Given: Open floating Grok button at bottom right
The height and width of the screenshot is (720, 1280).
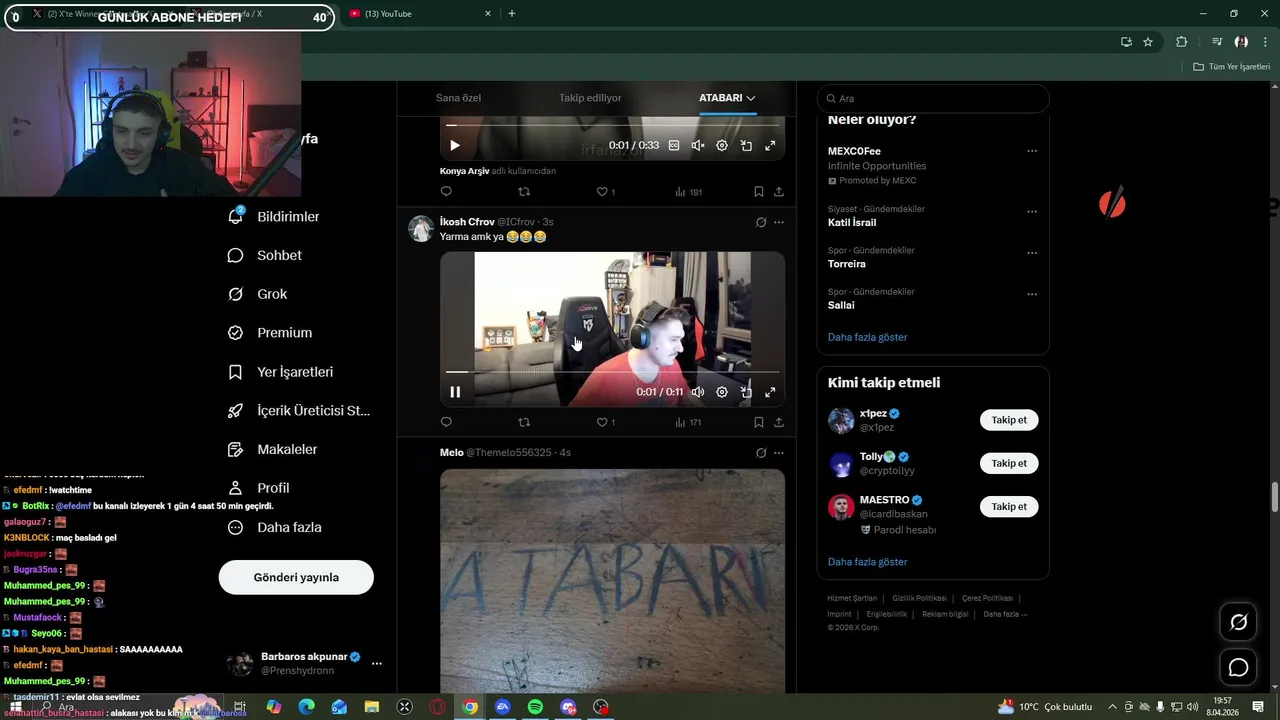Looking at the screenshot, I should tap(1238, 622).
